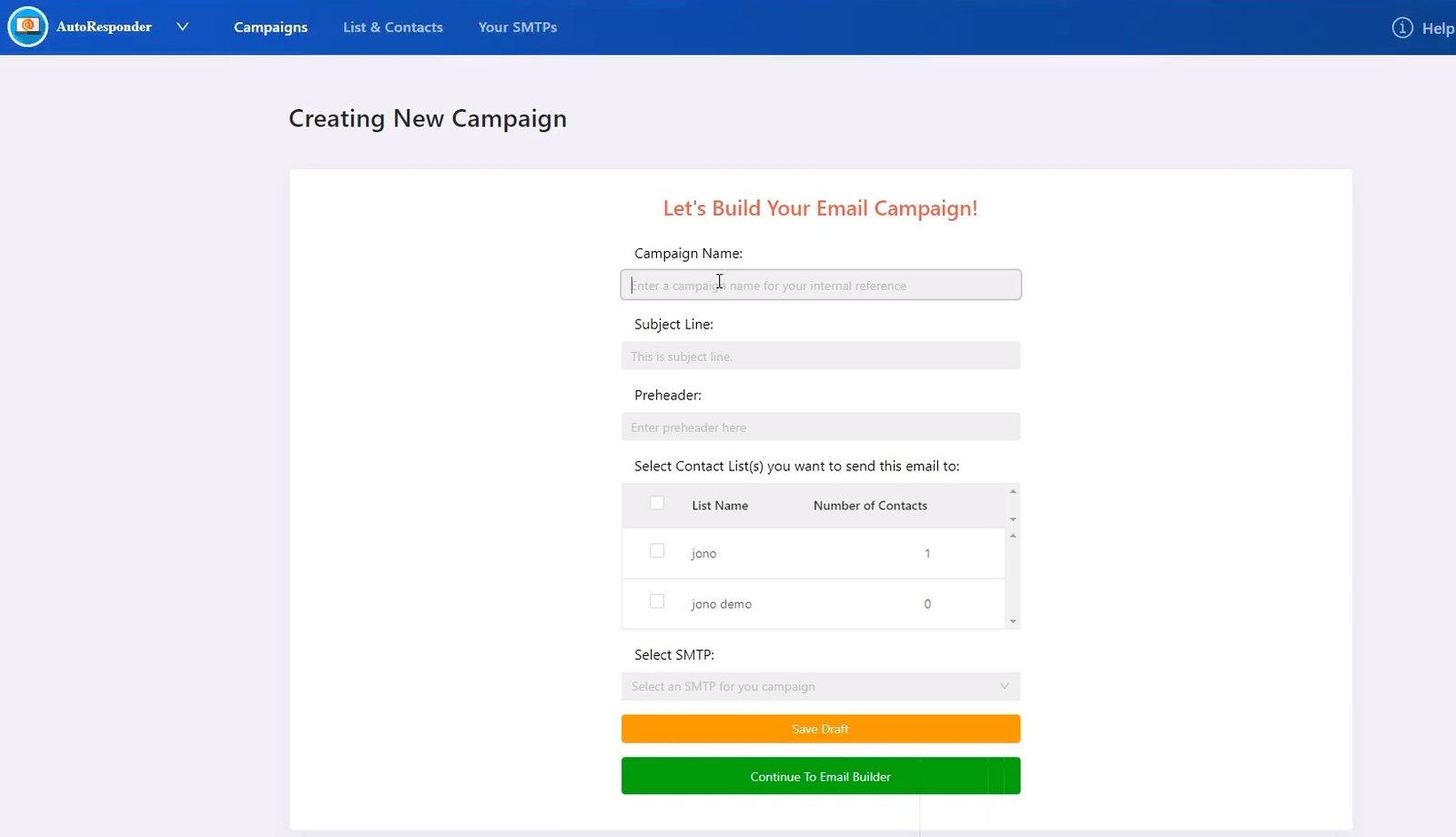
Task: Open Your SMTPs page
Action: pos(517,27)
